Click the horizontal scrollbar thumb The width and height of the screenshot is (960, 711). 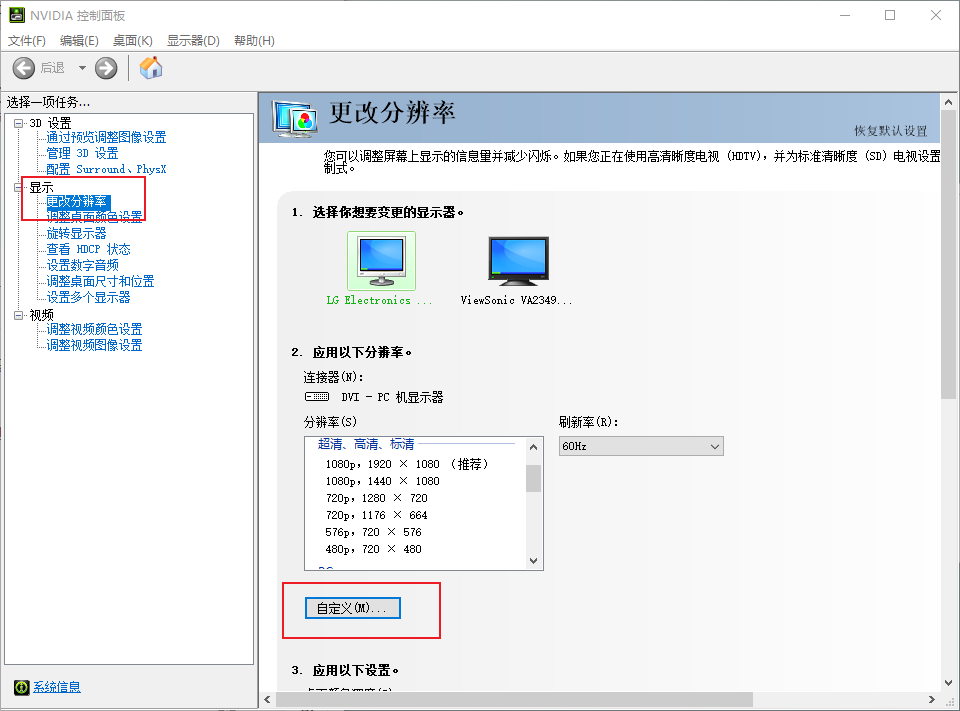point(514,699)
